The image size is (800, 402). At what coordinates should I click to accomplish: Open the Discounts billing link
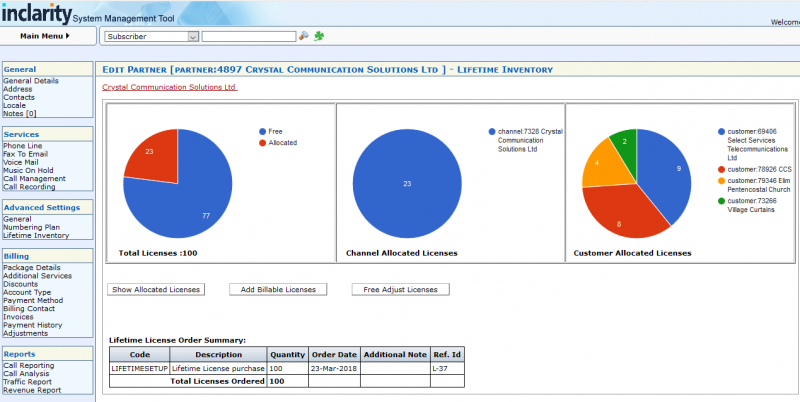click(20, 284)
